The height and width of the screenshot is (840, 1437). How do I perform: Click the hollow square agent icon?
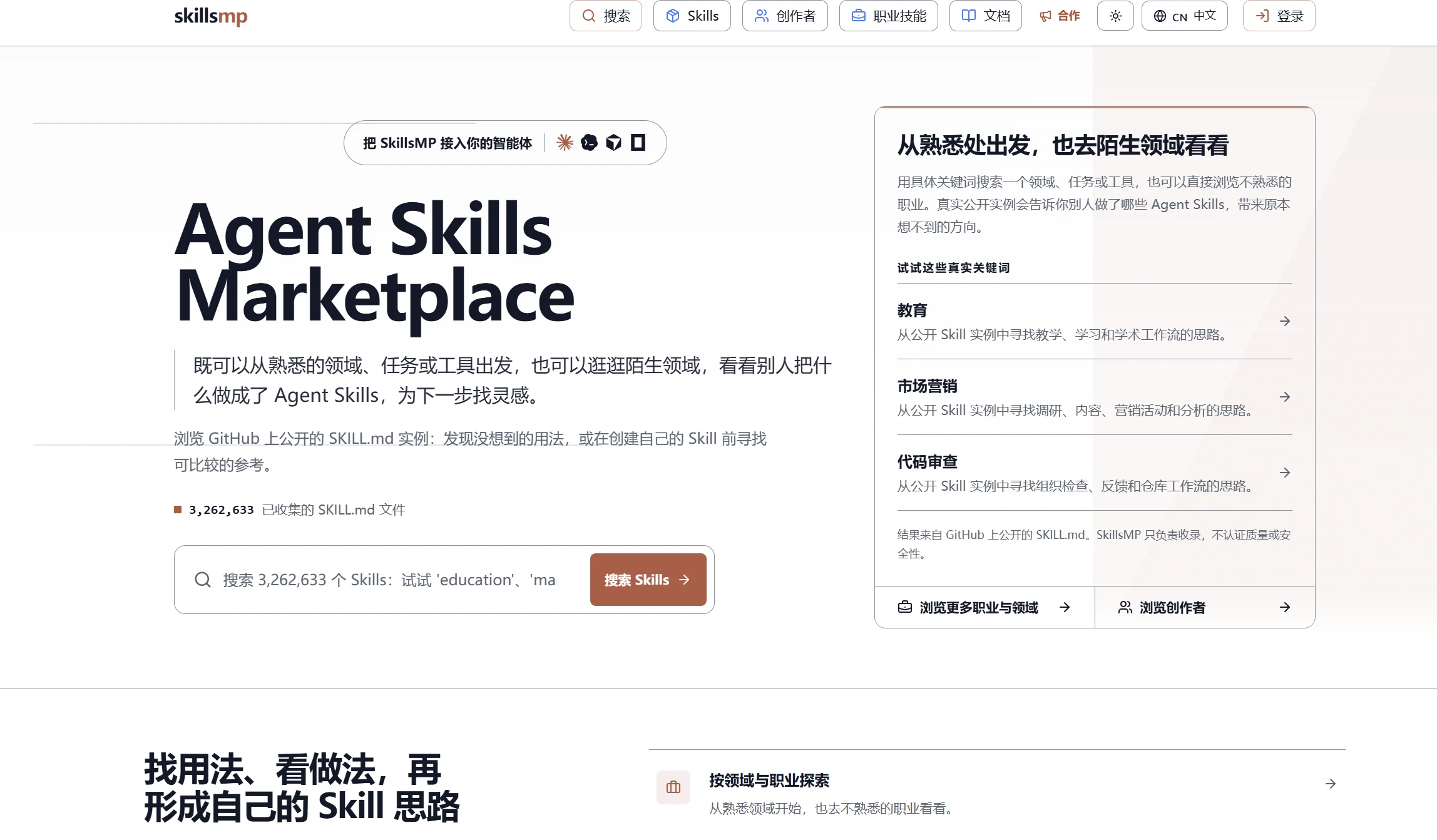[x=638, y=143]
